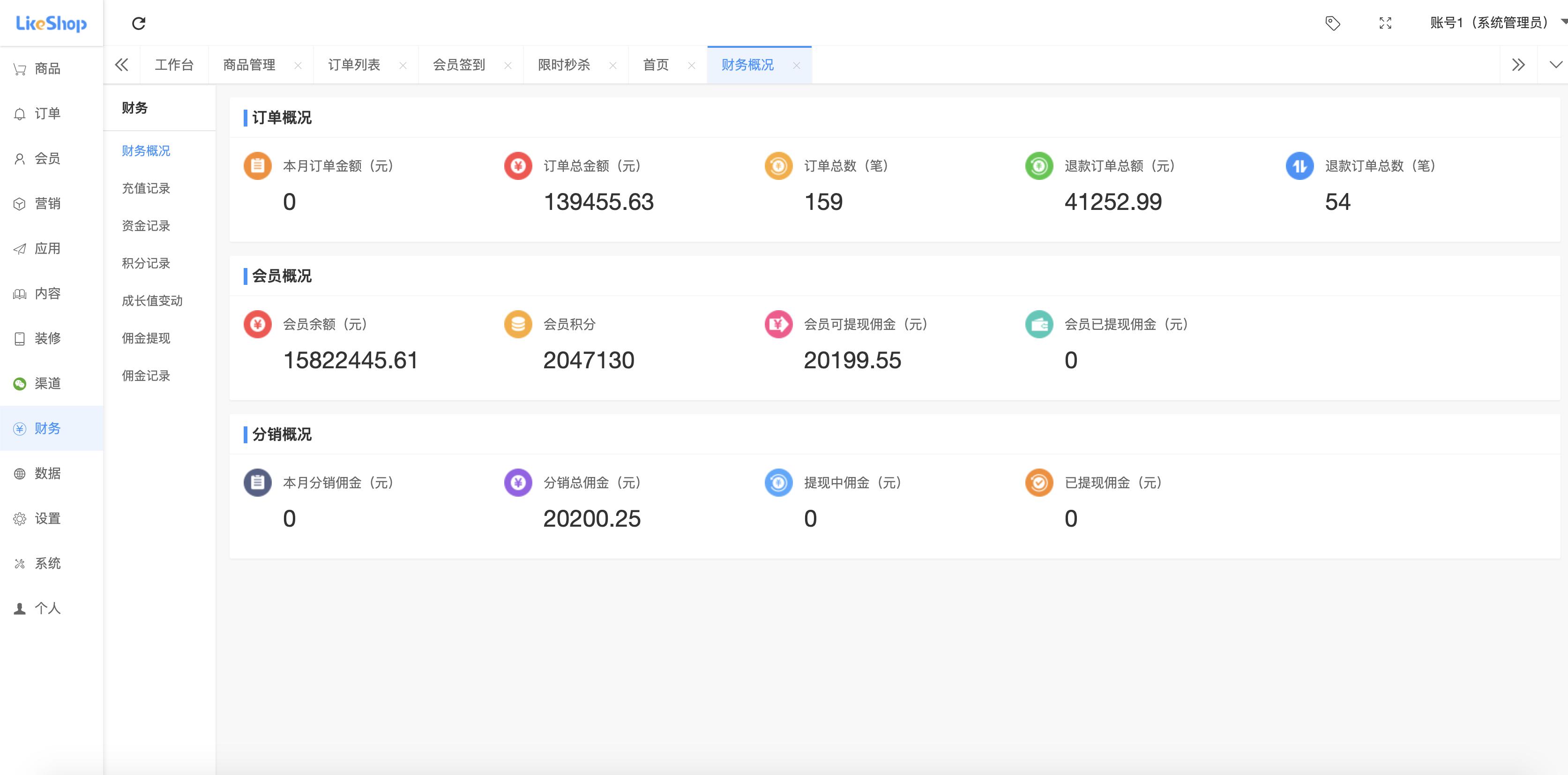
Task: Click the tag icon in the top bar
Action: 1332,23
